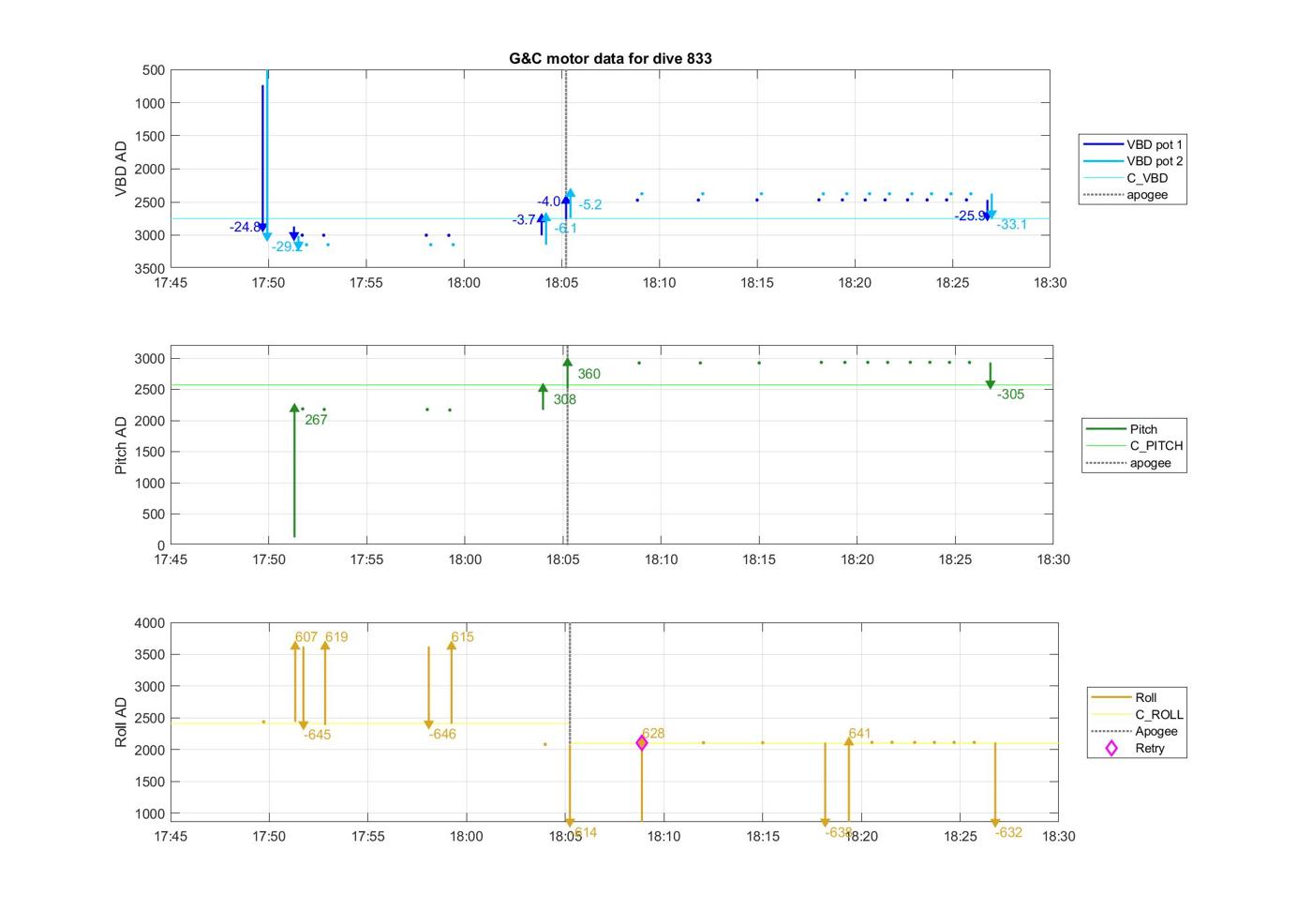Screen dimensions: 1312x924
Task: Select the 'Roll AD' y-axis label
Action: pos(121,722)
